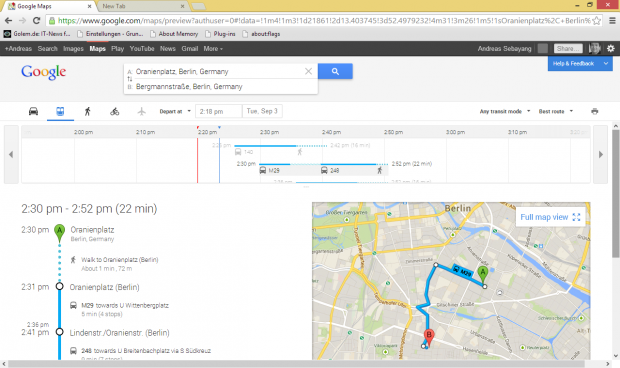Open Plug-ins bookmark
This screenshot has height=368, width=620.
click(220, 34)
